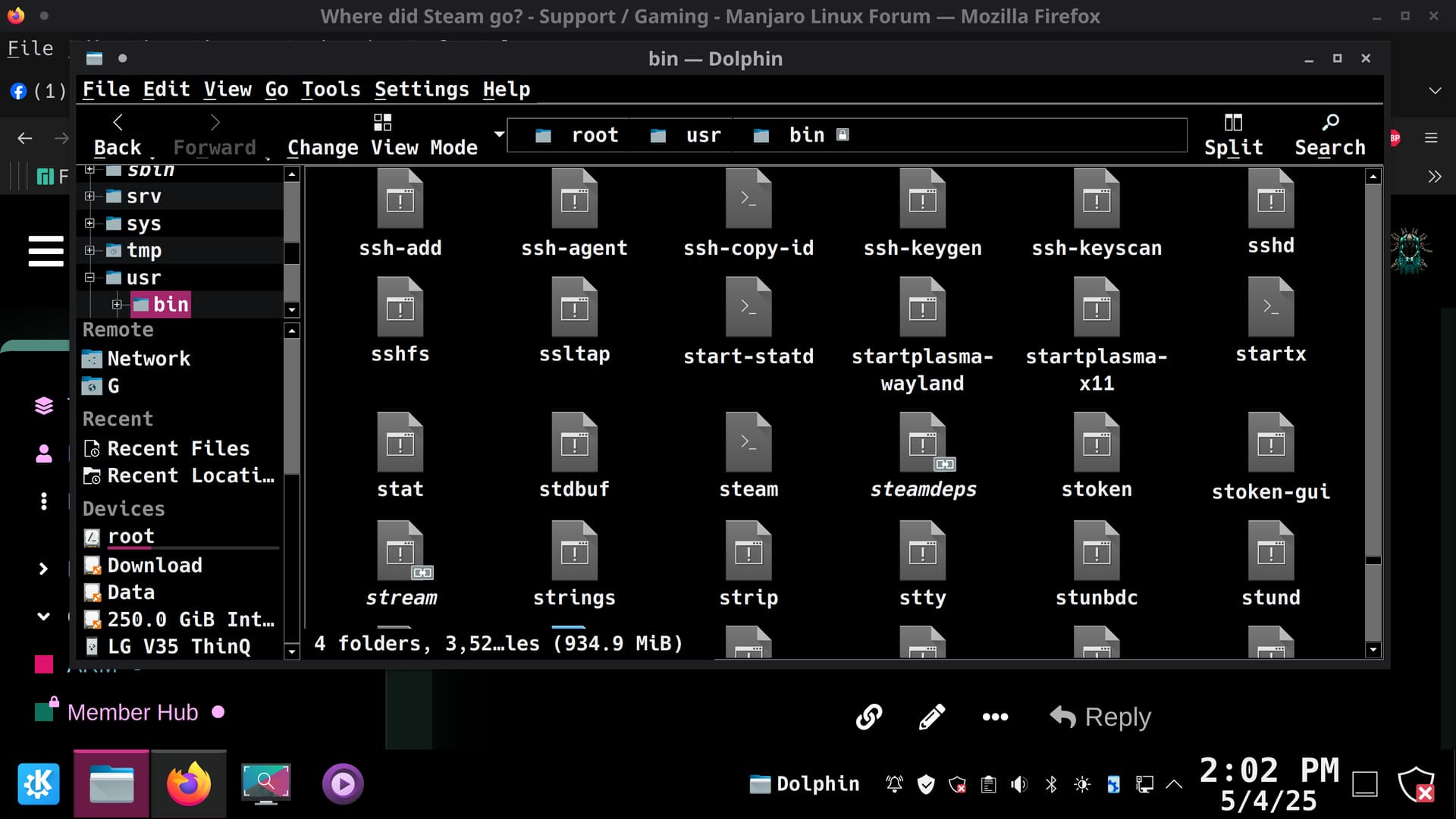Viewport: 1456px width, 819px height.
Task: Open the View Mode dropdown arrow
Action: click(499, 134)
